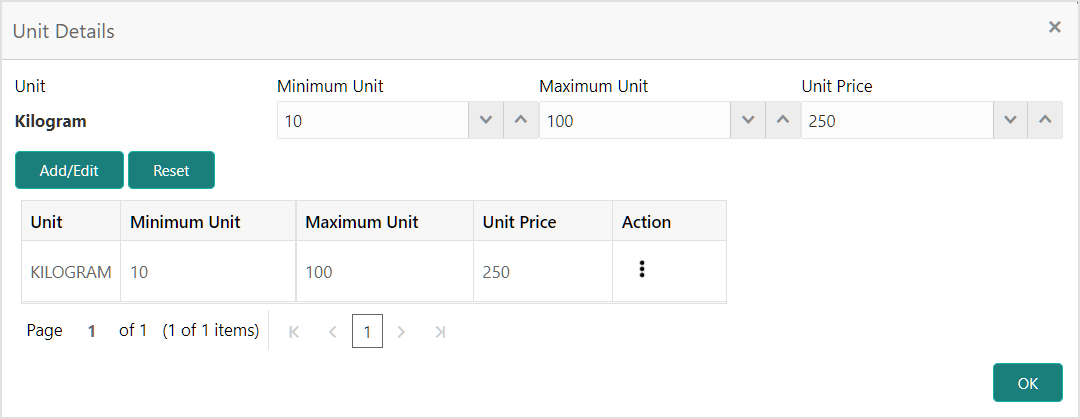Open the three-dot Action menu for KILOGRAM
Viewport: 1080px width, 419px height.
642,270
